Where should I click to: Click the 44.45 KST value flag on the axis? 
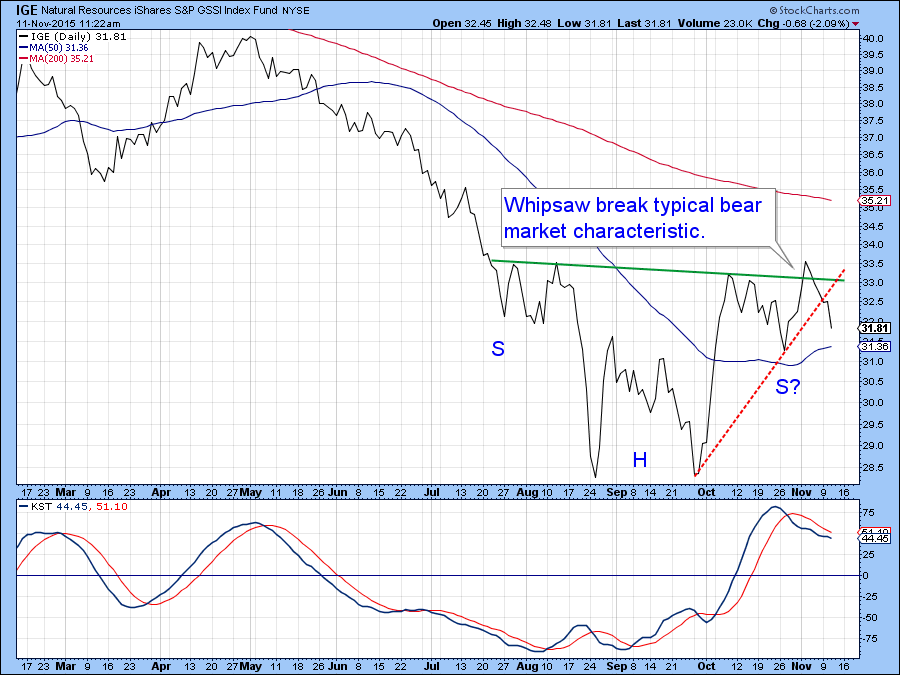tap(874, 538)
